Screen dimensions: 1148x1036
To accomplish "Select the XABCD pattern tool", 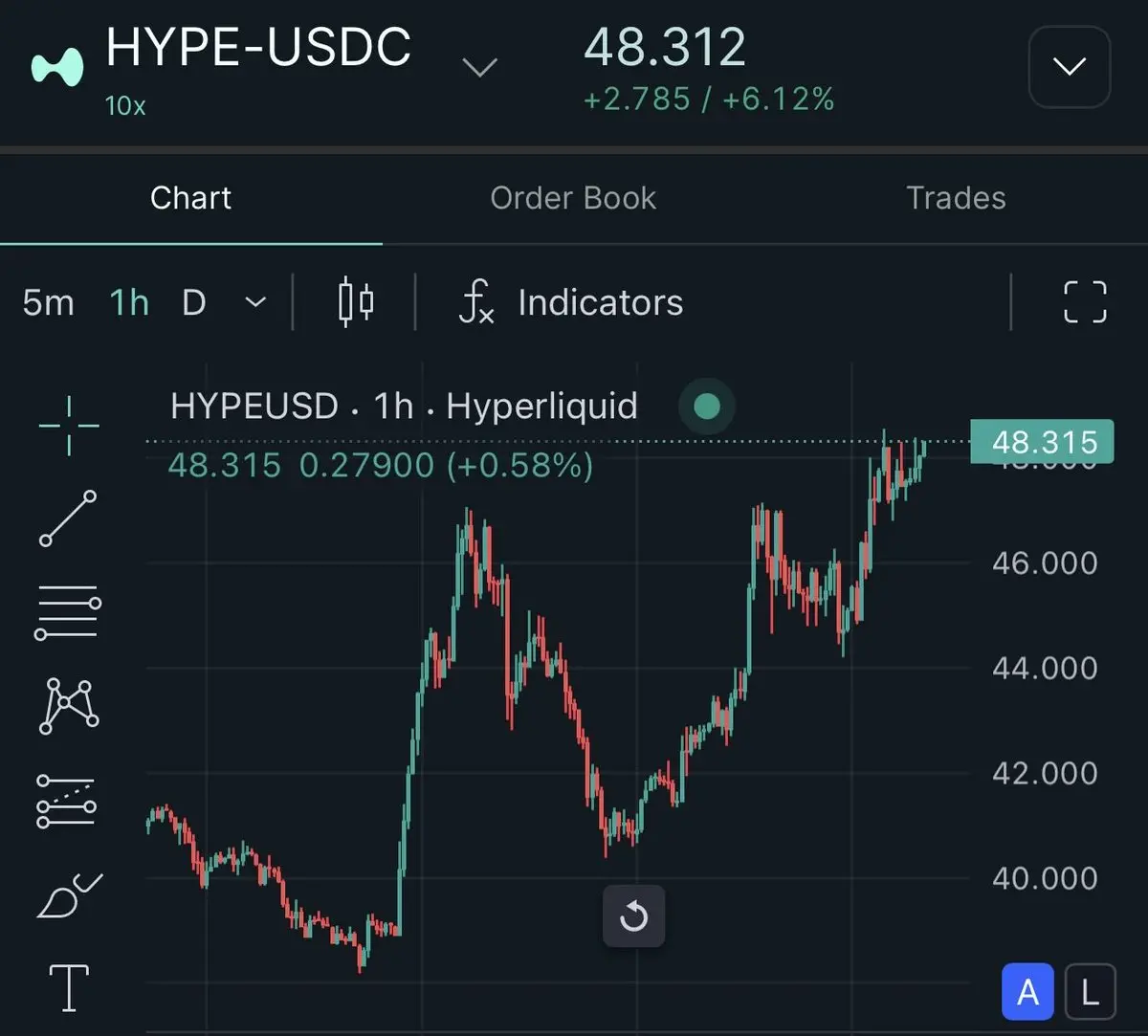I will (68, 706).
